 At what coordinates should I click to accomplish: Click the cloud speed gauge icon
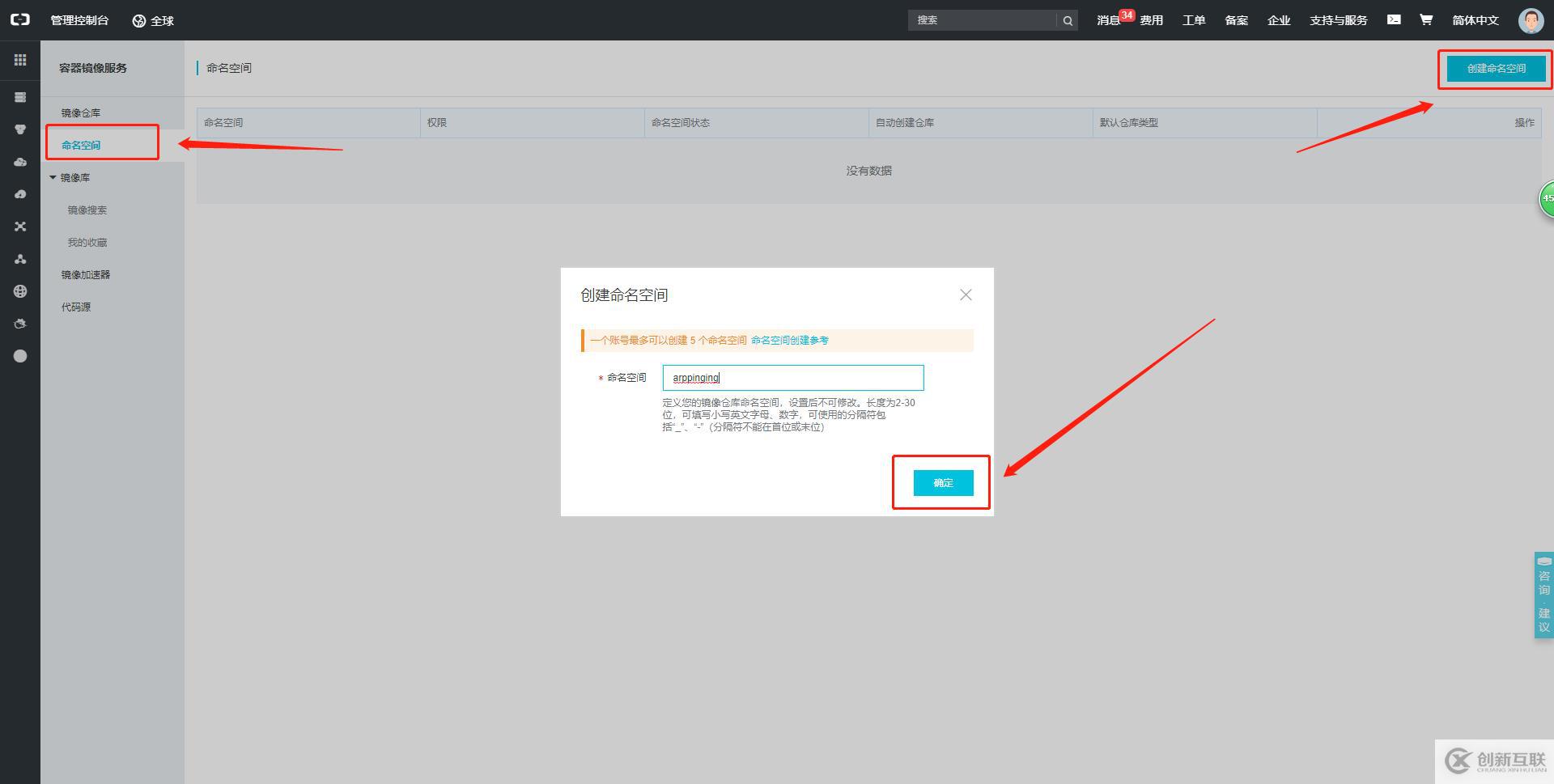pyautogui.click(x=20, y=194)
